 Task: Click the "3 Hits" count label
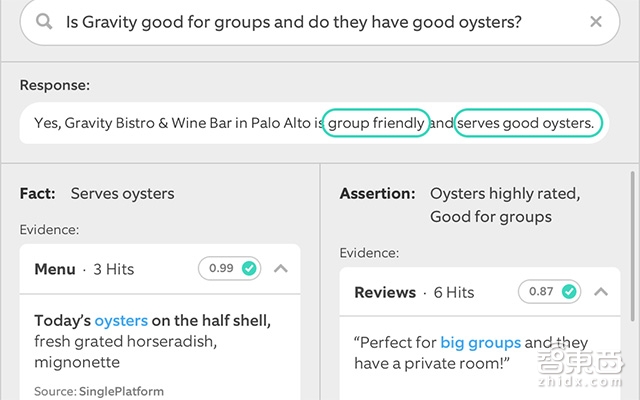(114, 269)
